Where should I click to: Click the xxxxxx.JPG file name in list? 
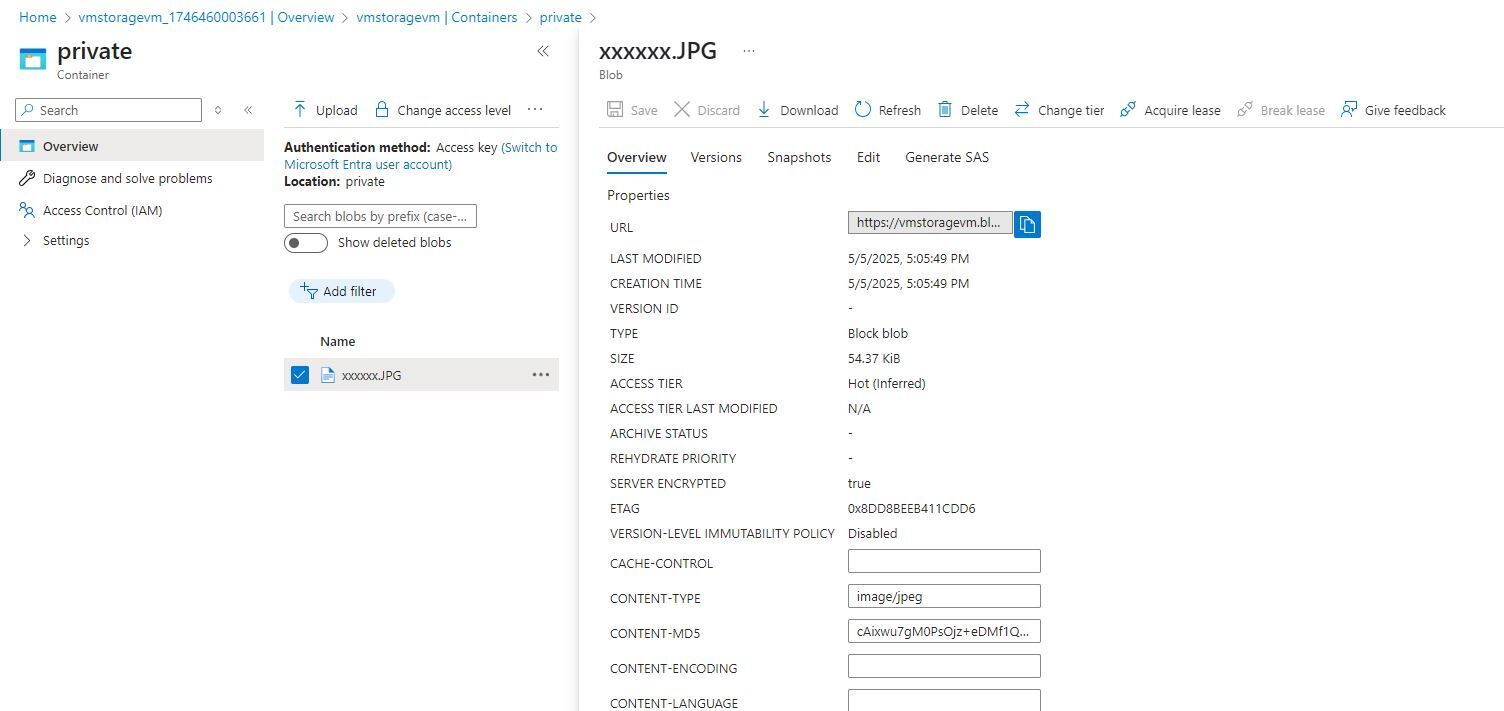(x=371, y=375)
